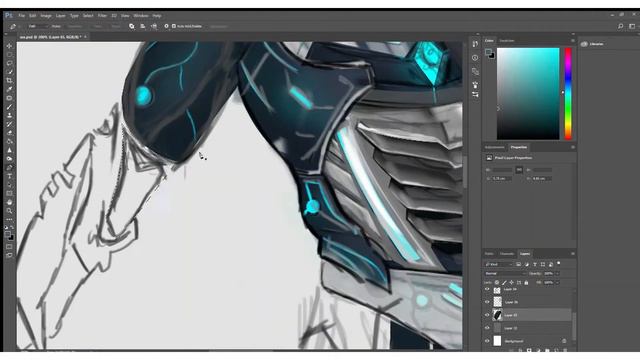Toggle lock position

511,282
